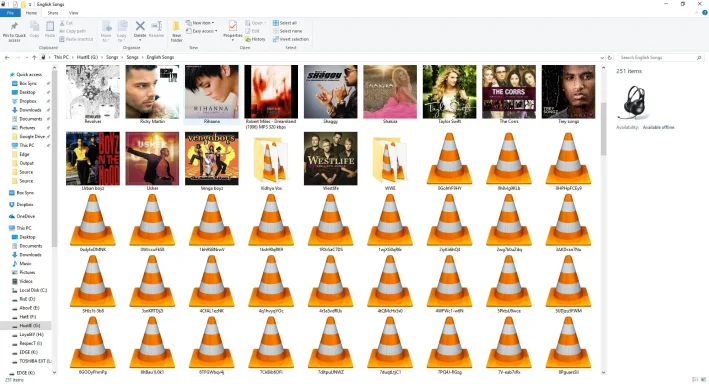Click the Paste clipboard icon

click(x=50, y=27)
